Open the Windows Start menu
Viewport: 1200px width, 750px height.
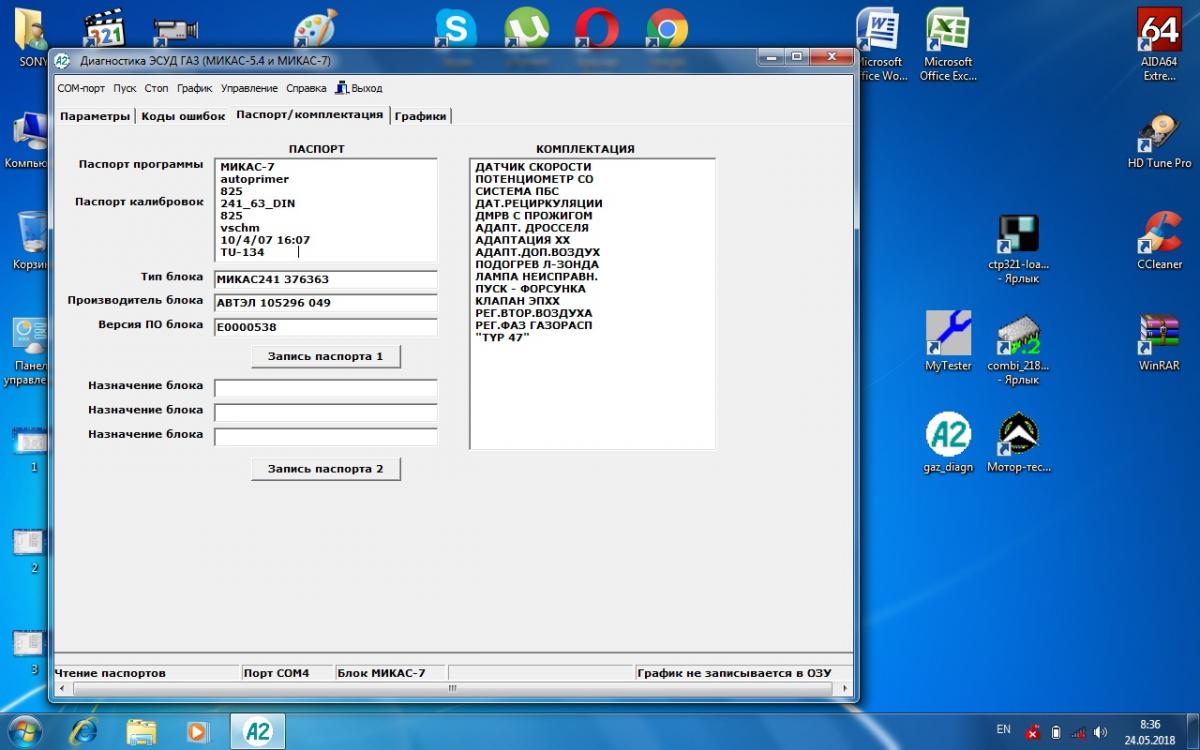pyautogui.click(x=23, y=730)
